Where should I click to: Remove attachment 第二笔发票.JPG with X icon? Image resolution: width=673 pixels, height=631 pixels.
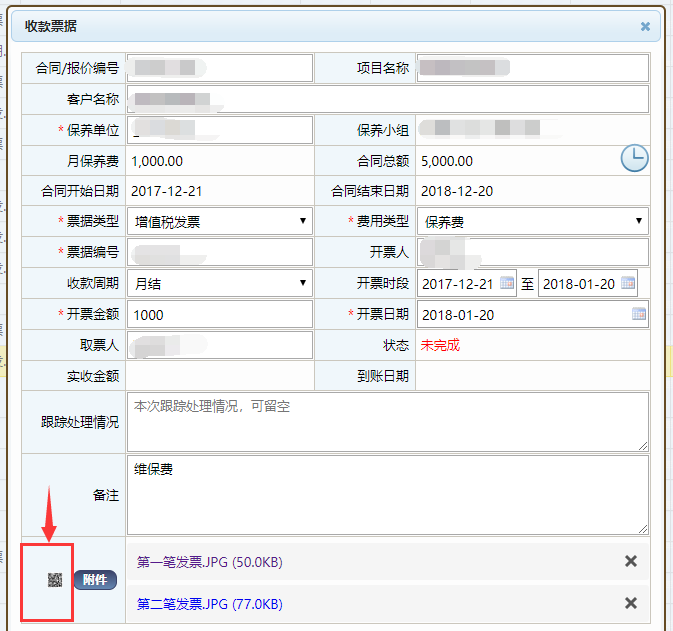pos(631,603)
